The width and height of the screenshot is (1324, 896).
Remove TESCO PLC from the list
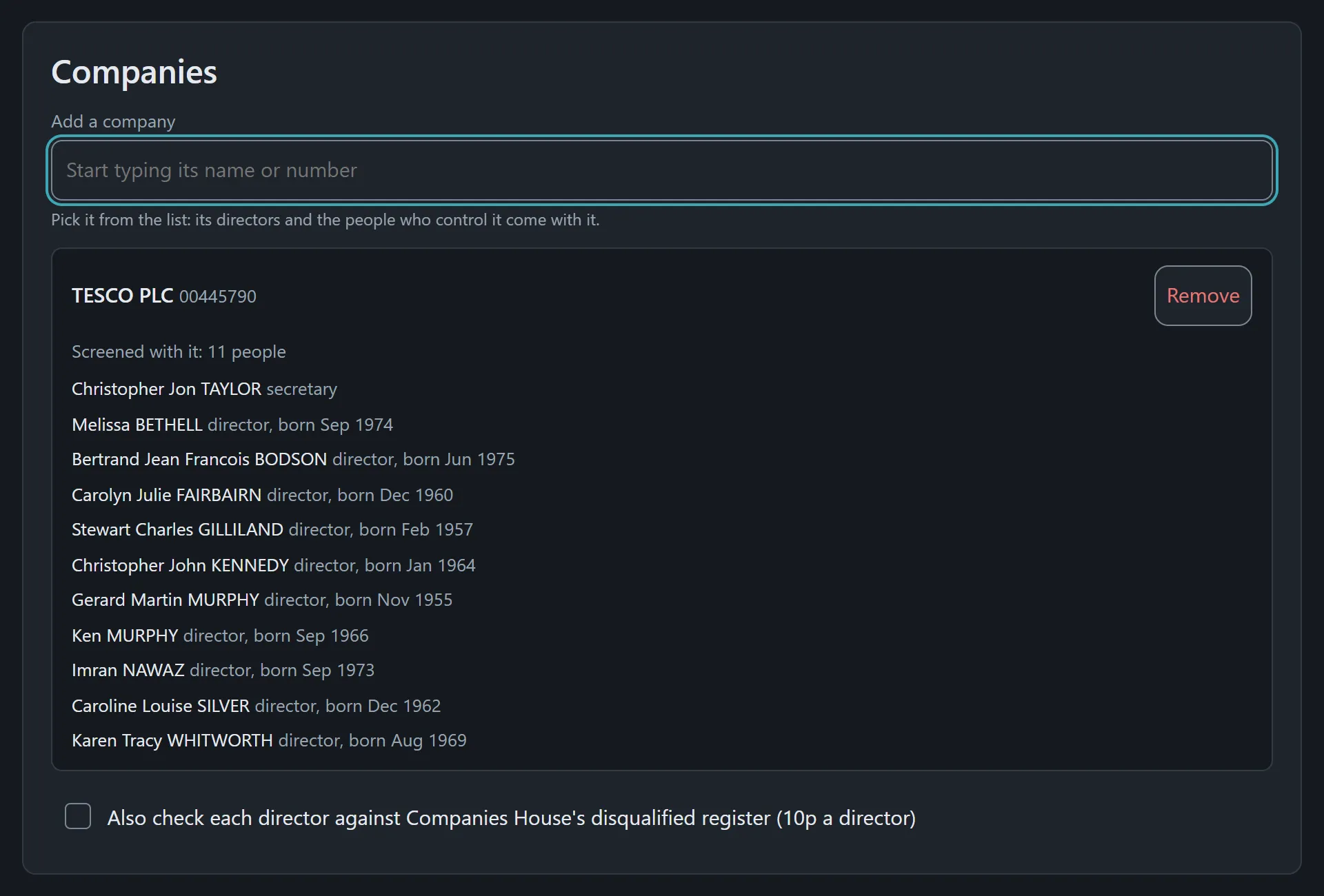pyautogui.click(x=1203, y=296)
